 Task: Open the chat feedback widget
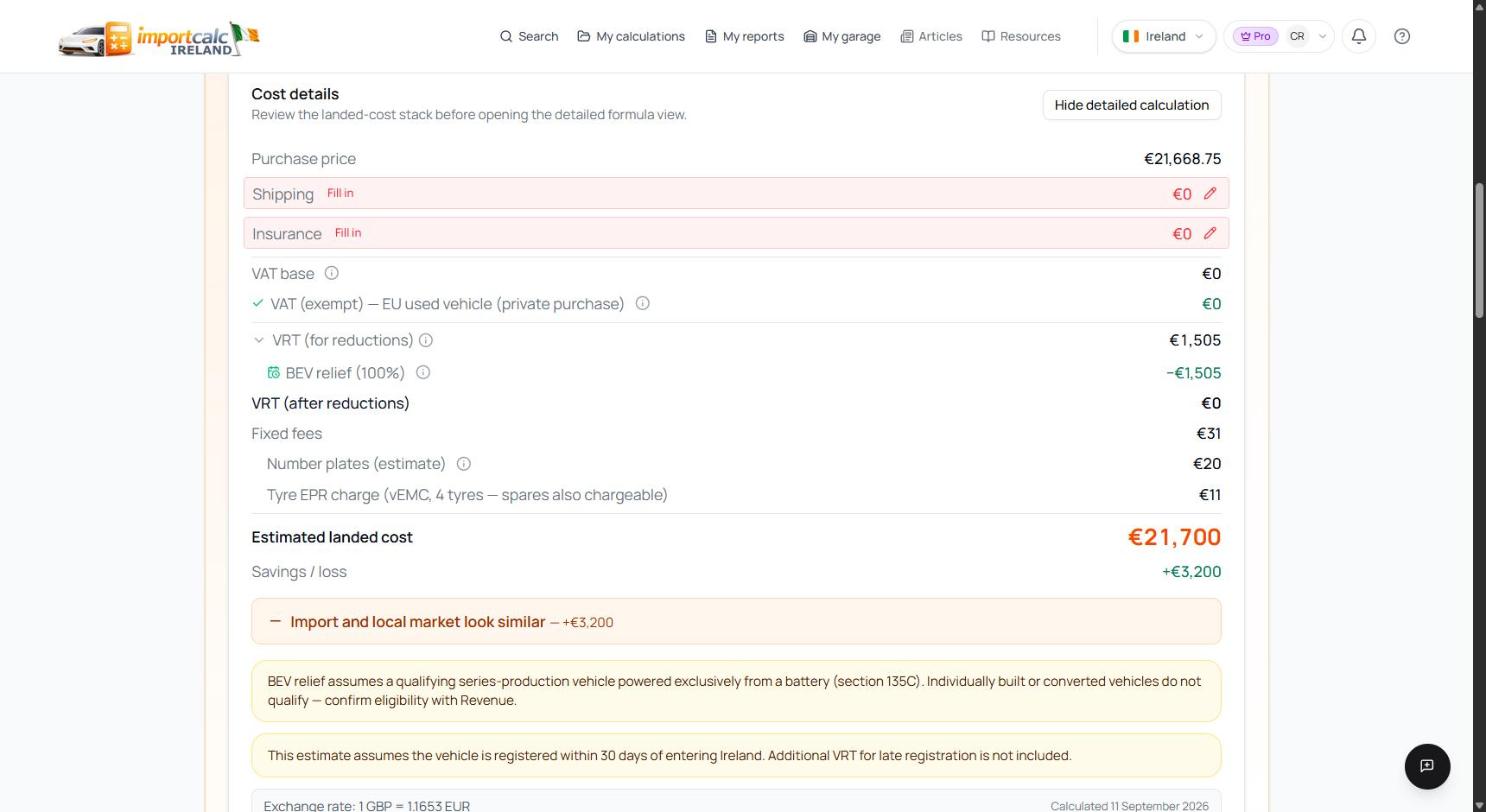point(1427,766)
